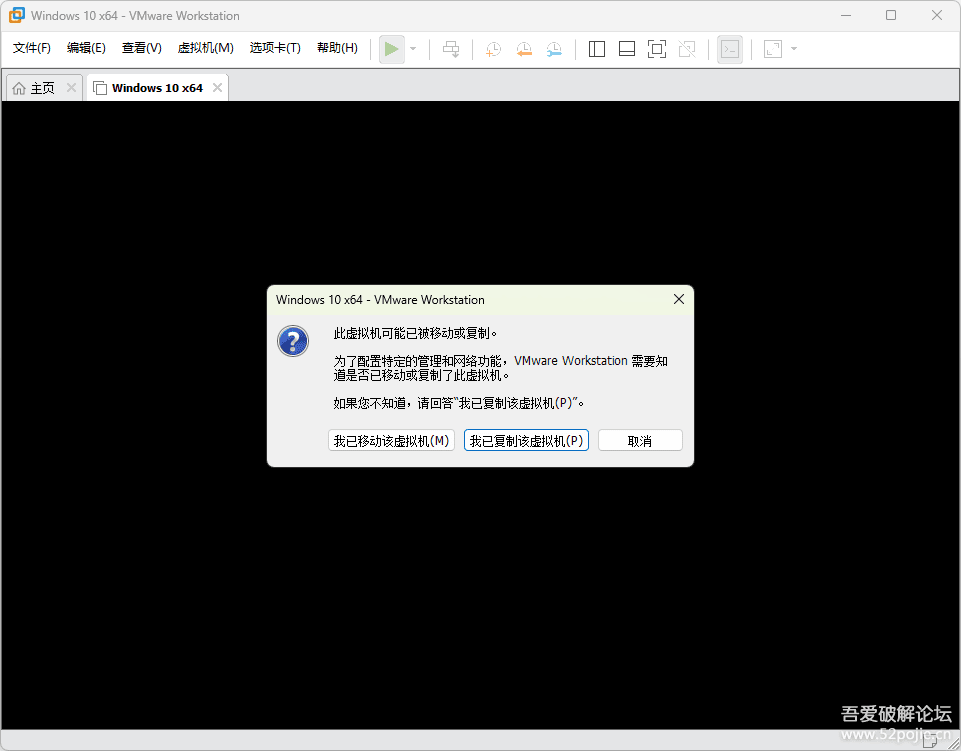Toggle the library sidebar panel
The width and height of the screenshot is (961, 751).
click(x=596, y=48)
